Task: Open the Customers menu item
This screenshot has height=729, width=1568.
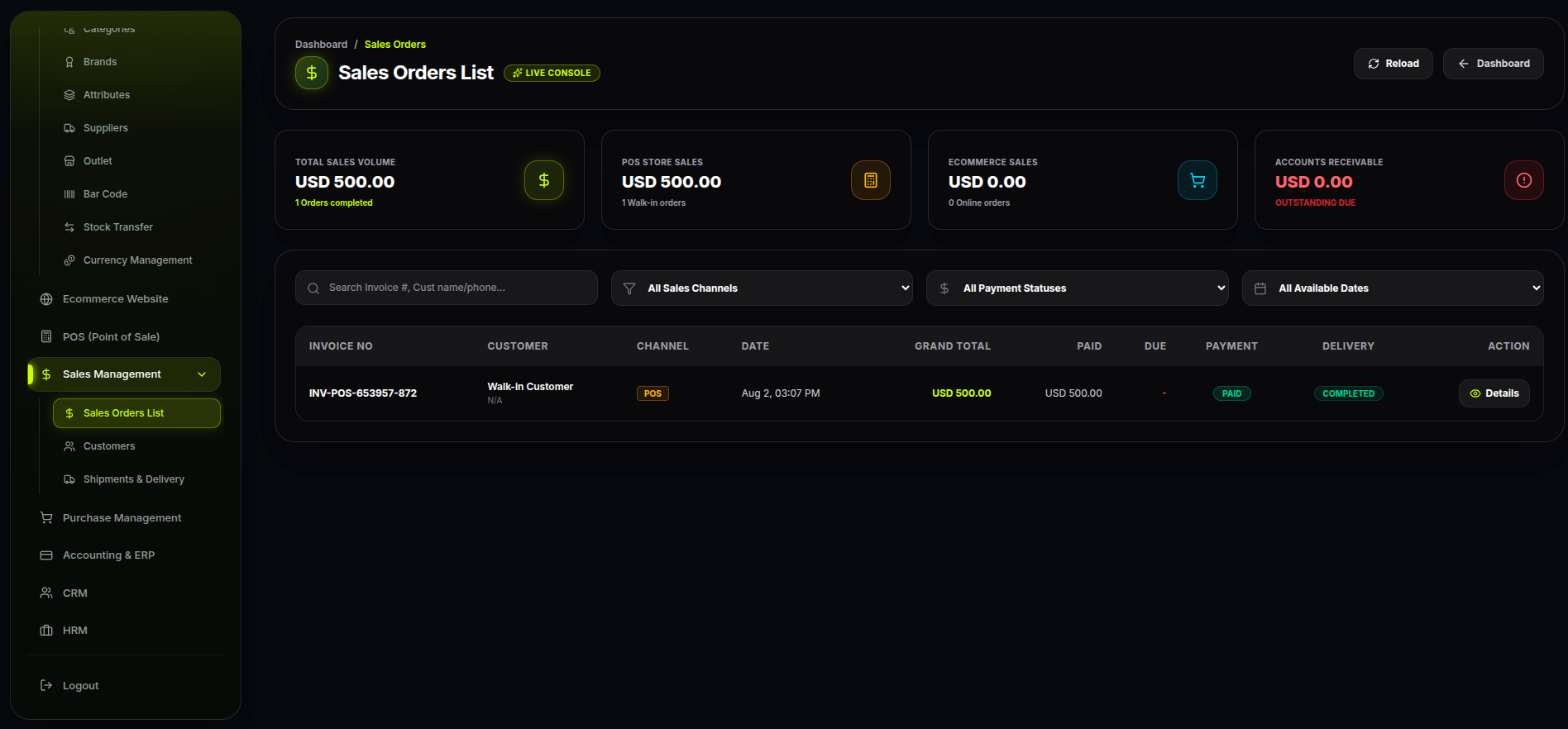Action: click(136, 446)
